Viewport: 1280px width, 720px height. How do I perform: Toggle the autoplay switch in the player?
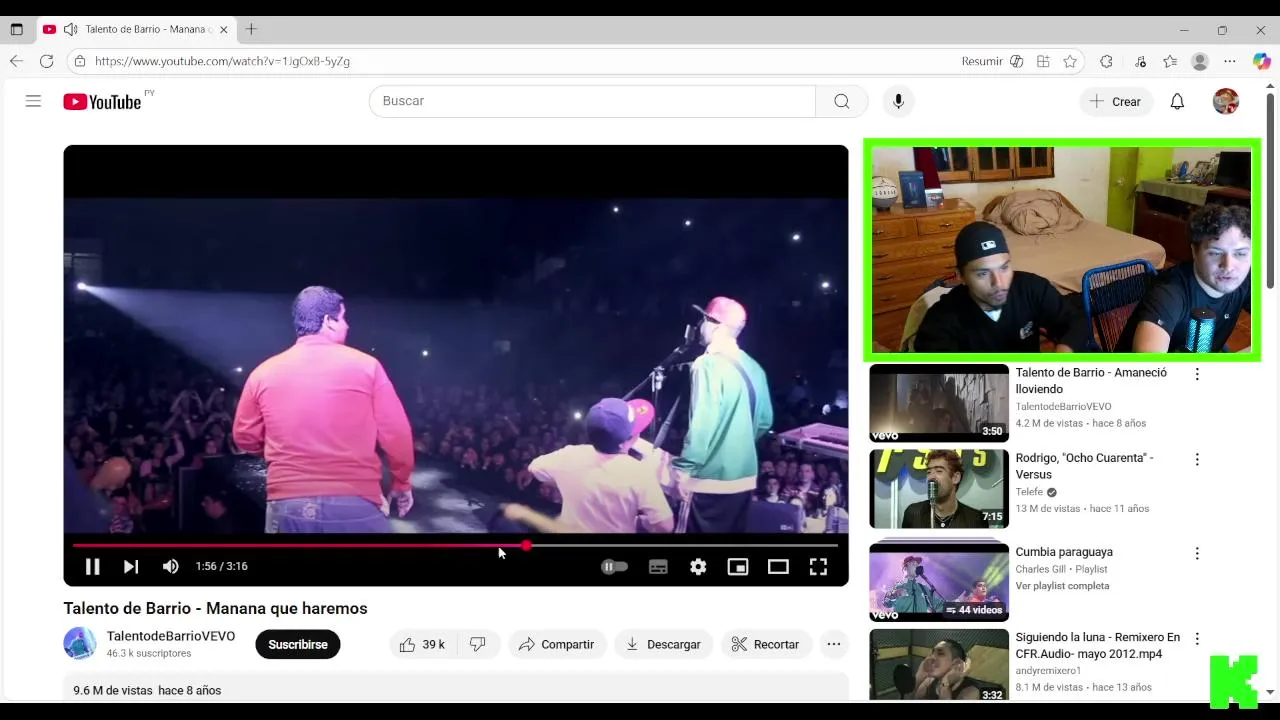(614, 567)
